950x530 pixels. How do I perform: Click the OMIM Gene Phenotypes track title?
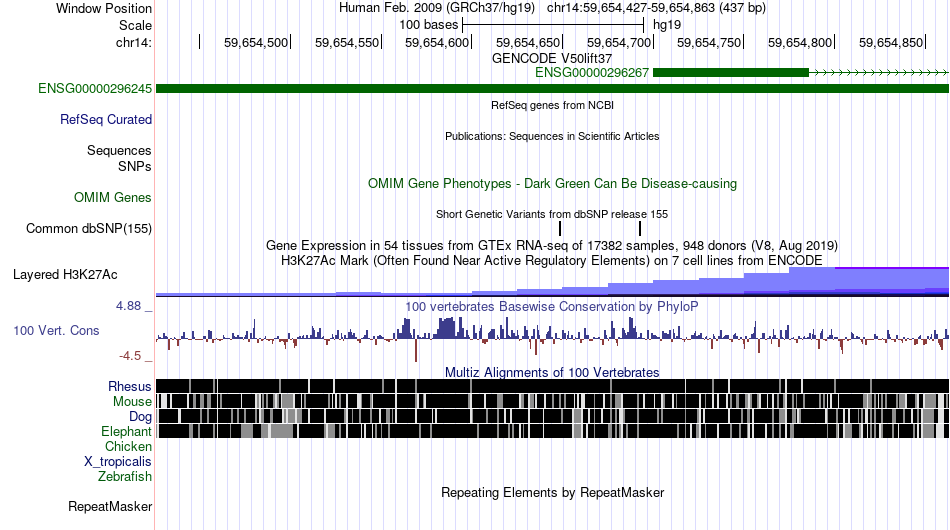552,183
